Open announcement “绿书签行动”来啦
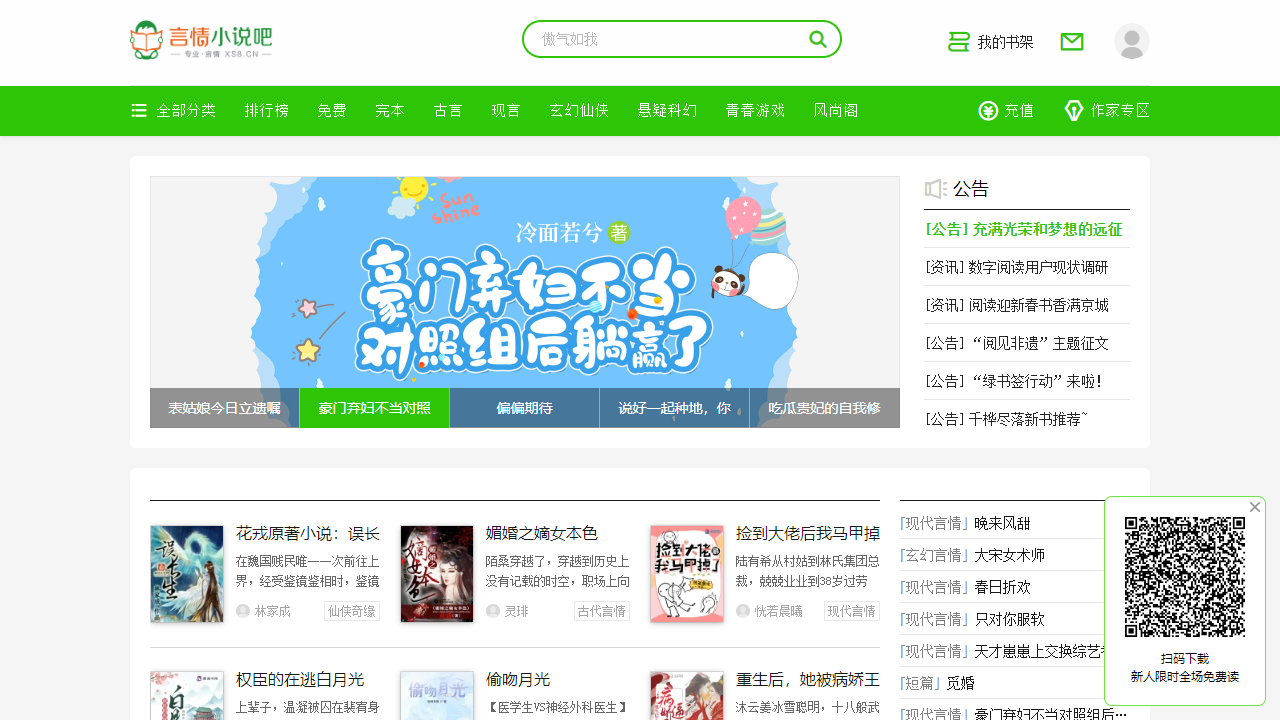1280x720 pixels. 1014,381
